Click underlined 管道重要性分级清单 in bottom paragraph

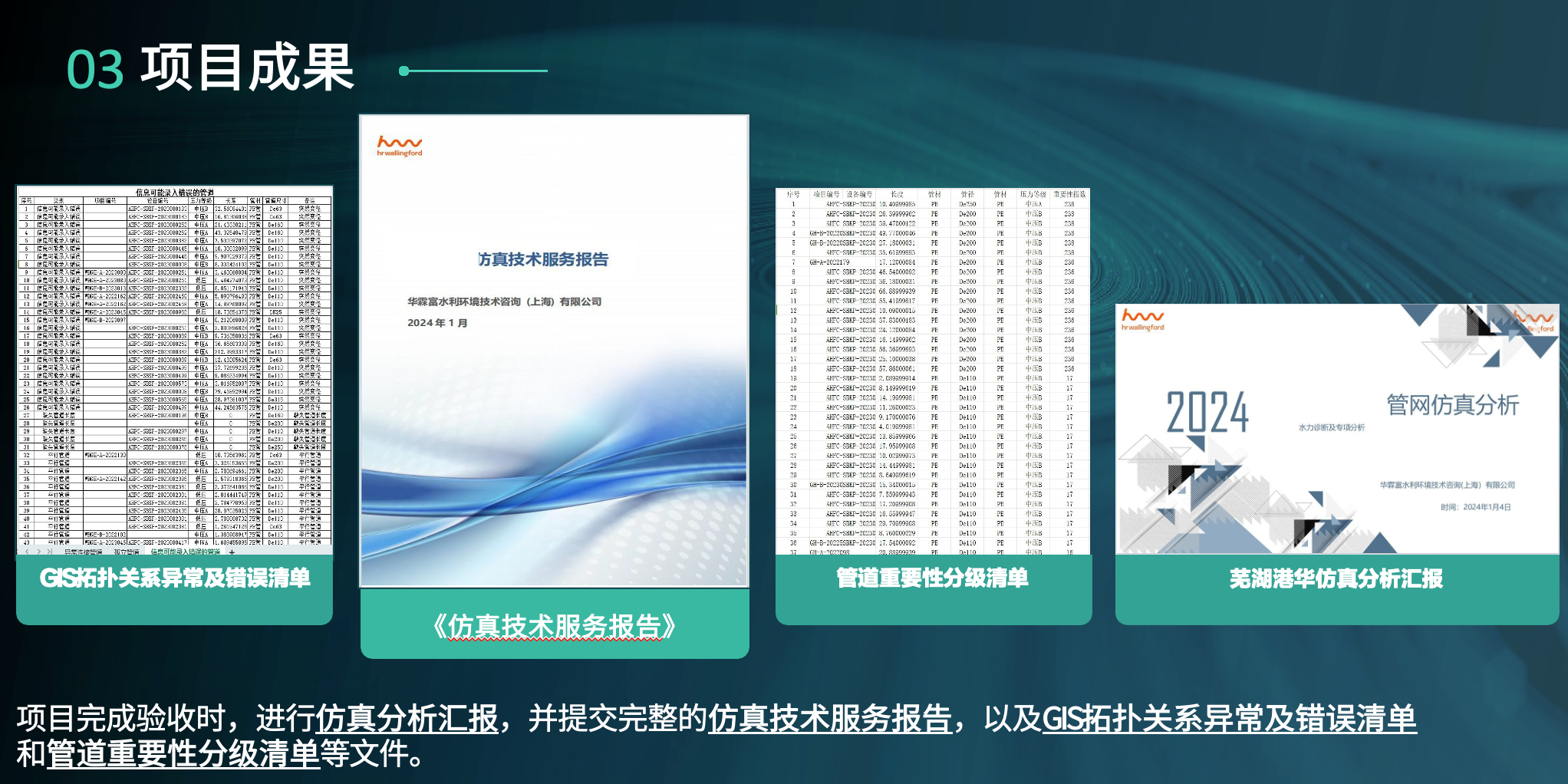pos(183,754)
